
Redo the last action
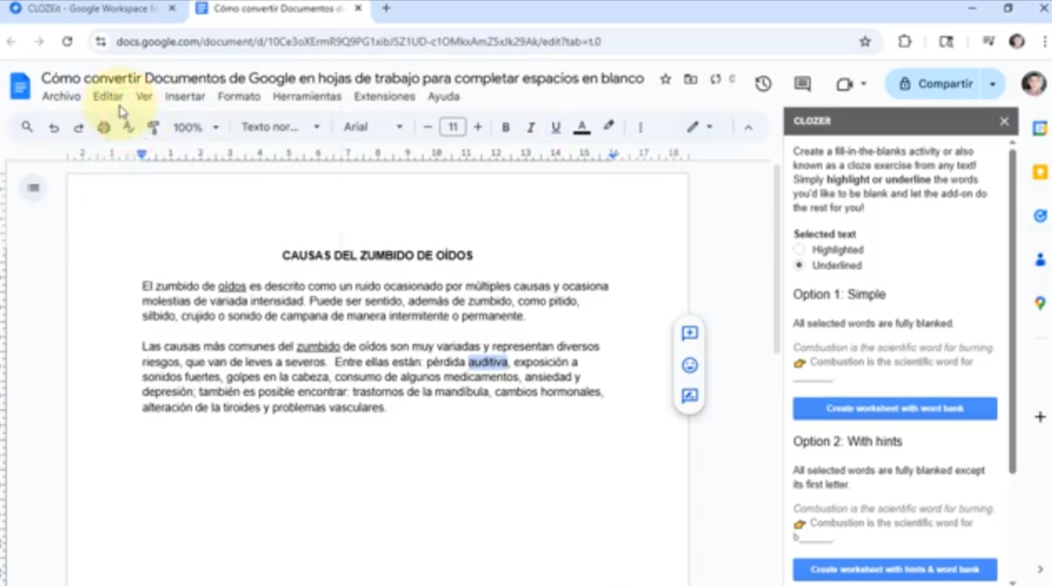78,128
